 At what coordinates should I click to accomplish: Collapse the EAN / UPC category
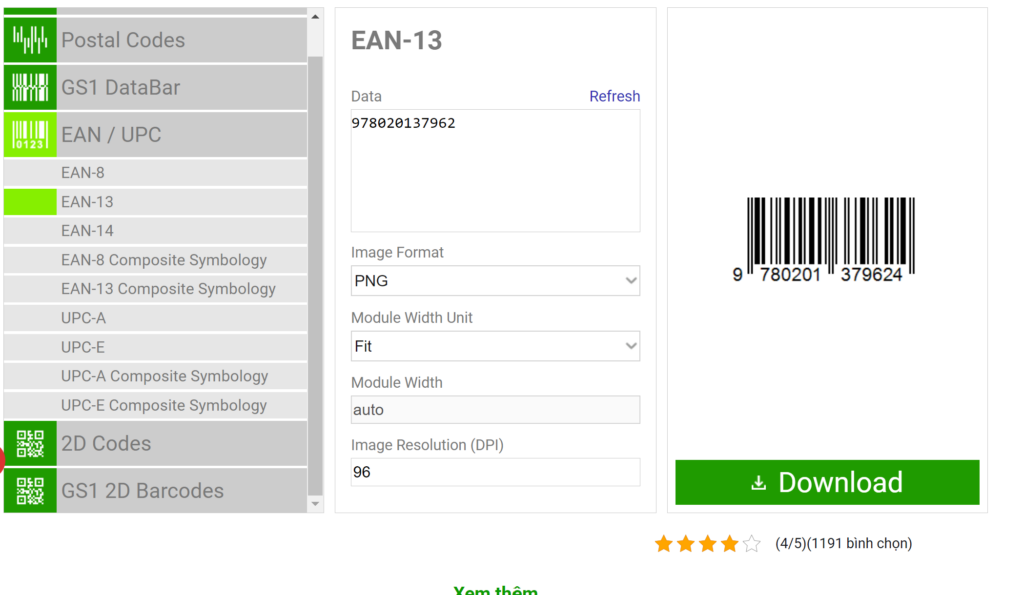155,135
